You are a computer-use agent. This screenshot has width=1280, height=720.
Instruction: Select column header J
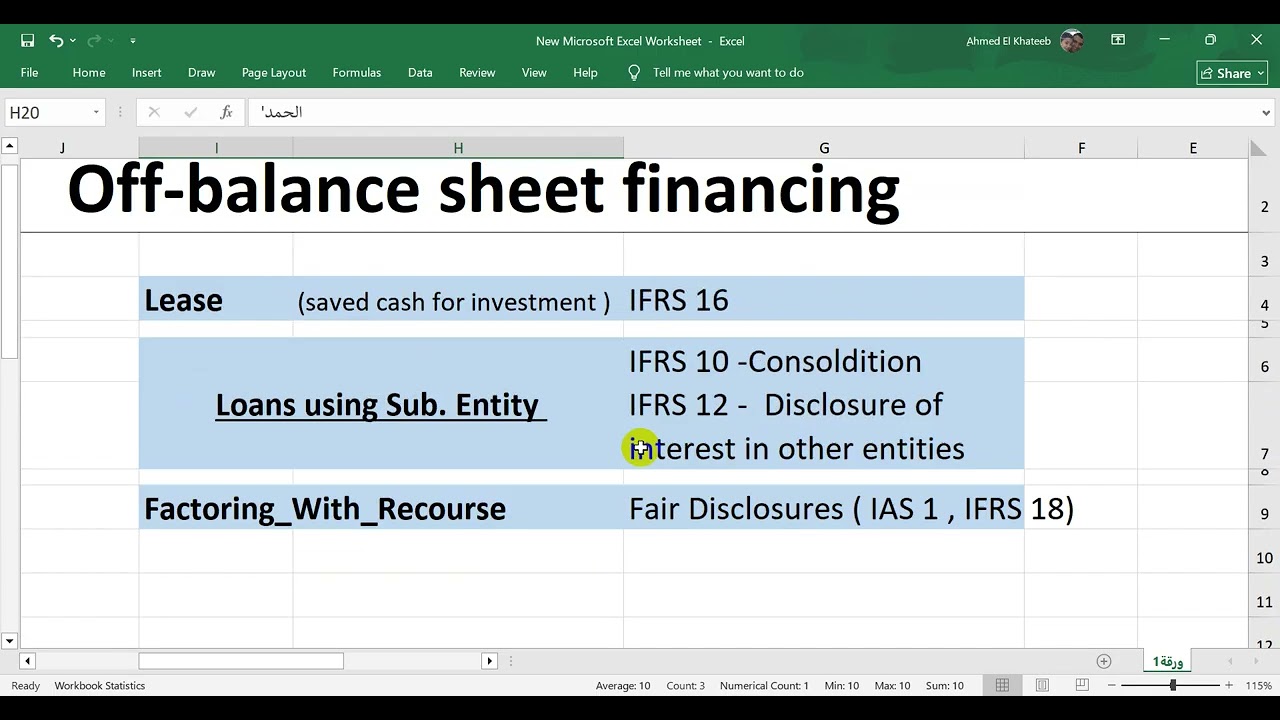pos(62,148)
